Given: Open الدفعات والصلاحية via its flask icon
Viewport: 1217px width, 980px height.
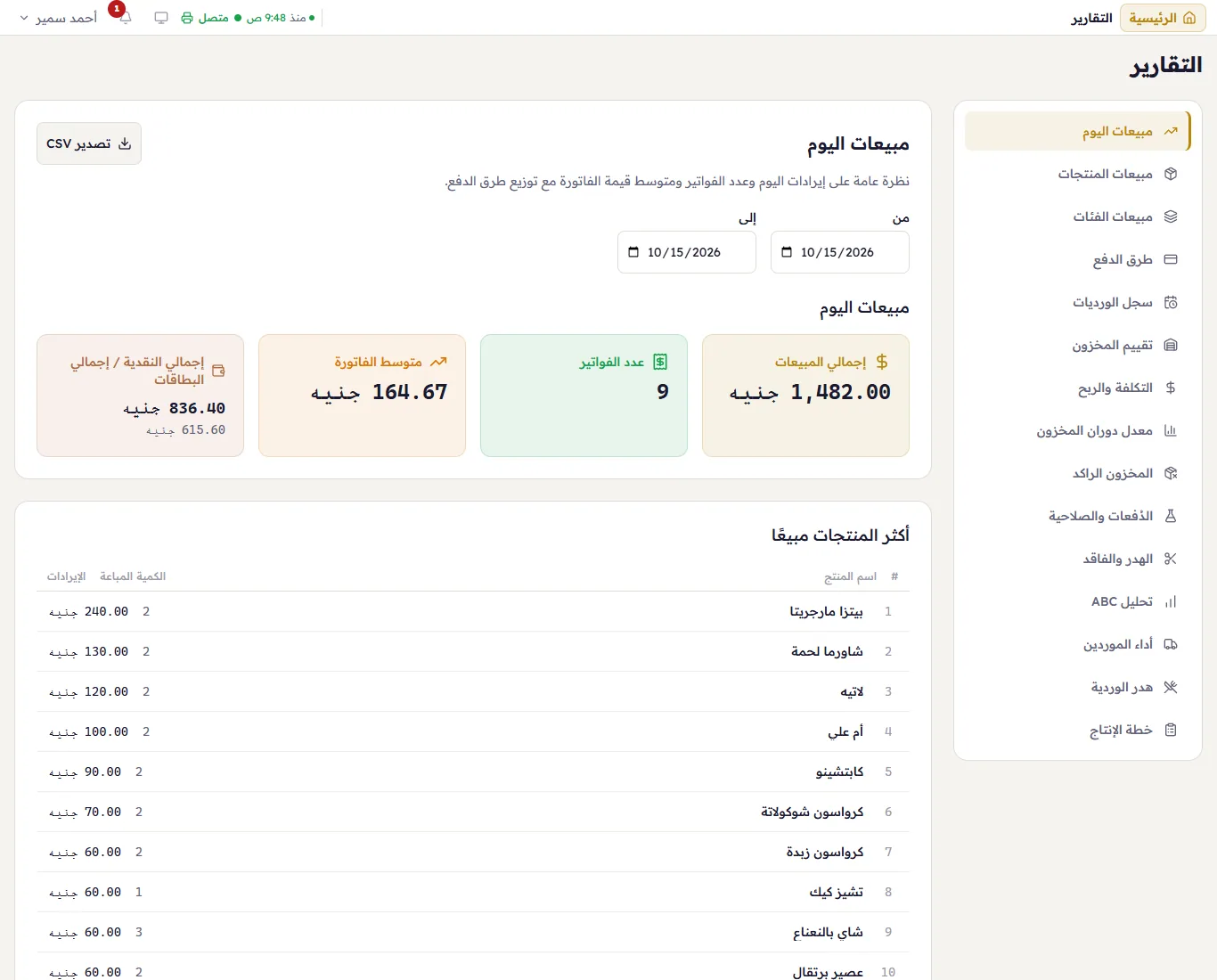Looking at the screenshot, I should 1171,516.
